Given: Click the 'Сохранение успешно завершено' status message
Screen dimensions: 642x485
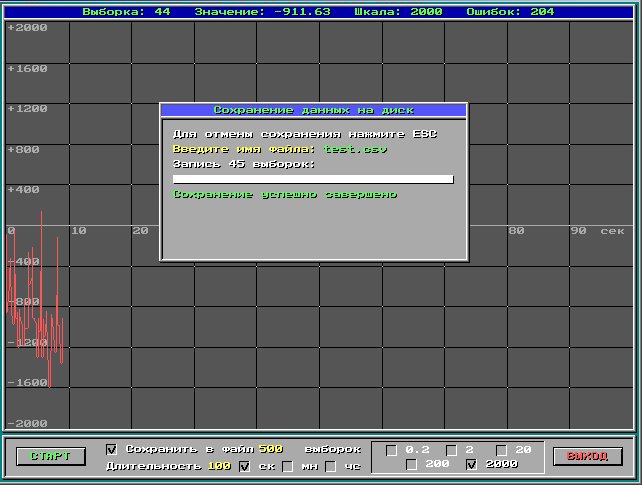Looking at the screenshot, I should [x=285, y=194].
